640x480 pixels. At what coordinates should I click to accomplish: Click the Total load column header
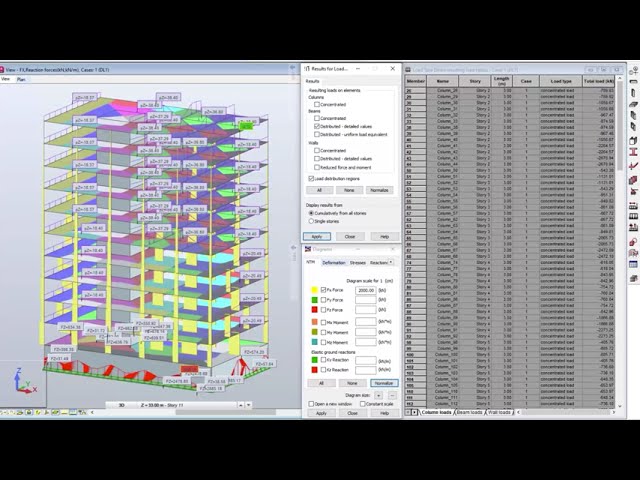pyautogui.click(x=599, y=81)
